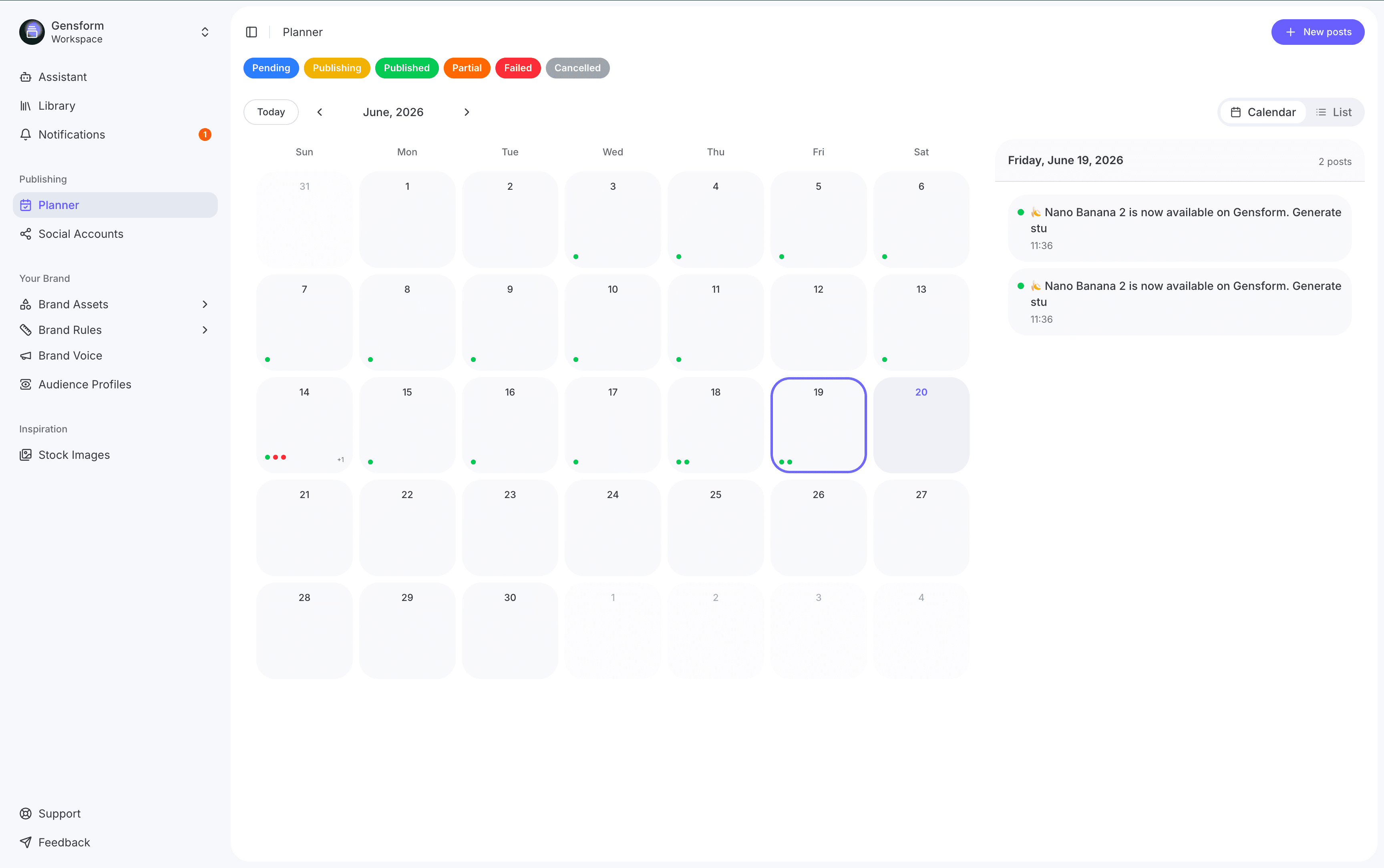Click the Library books icon
The height and width of the screenshot is (868, 1384).
[25, 106]
